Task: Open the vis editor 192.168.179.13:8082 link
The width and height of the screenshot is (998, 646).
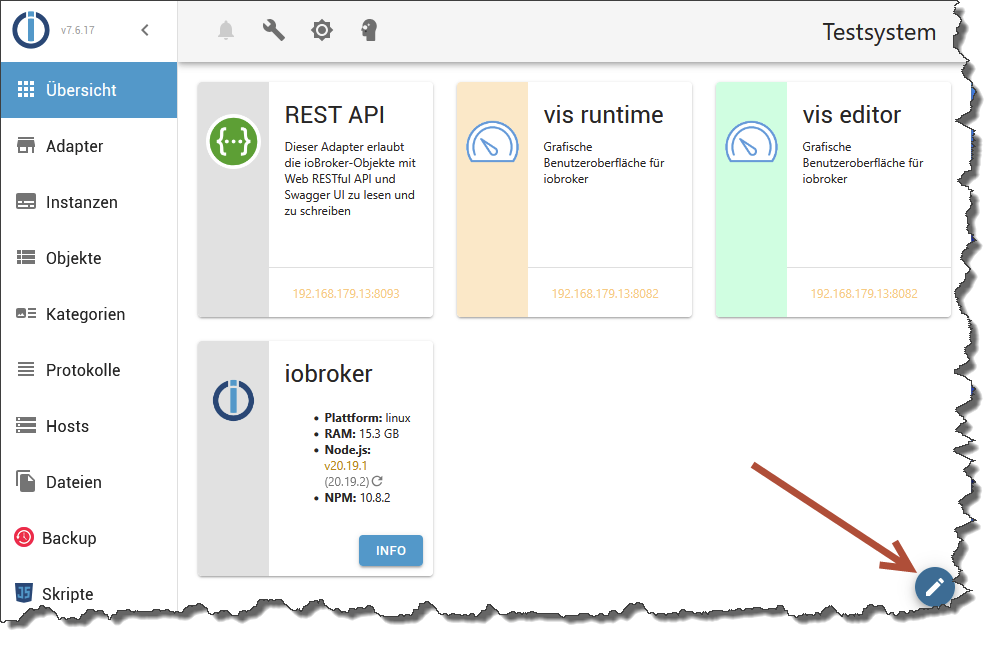Action: pos(864,293)
